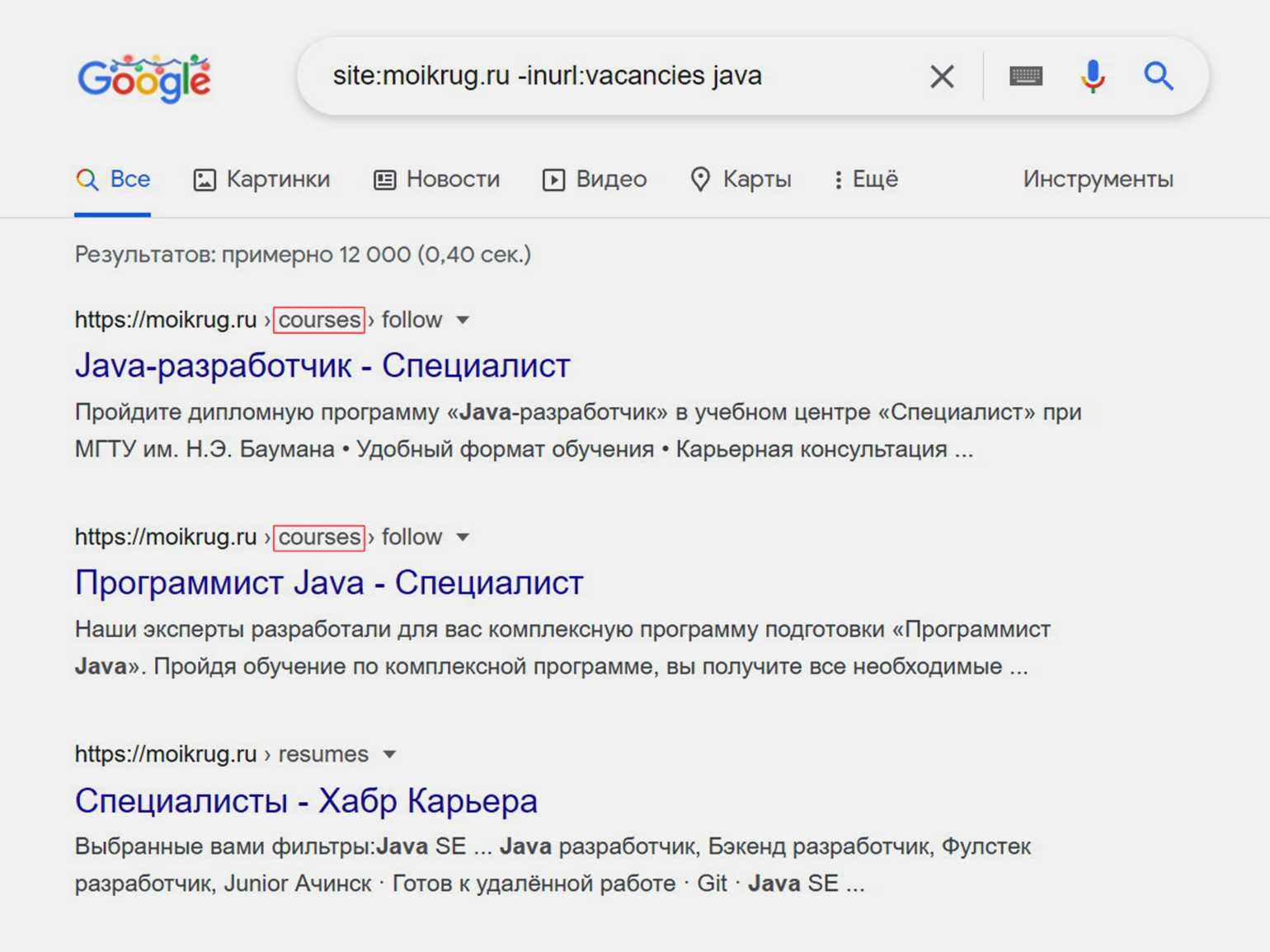Expand arrow beside second courses › follow URL

click(x=463, y=537)
